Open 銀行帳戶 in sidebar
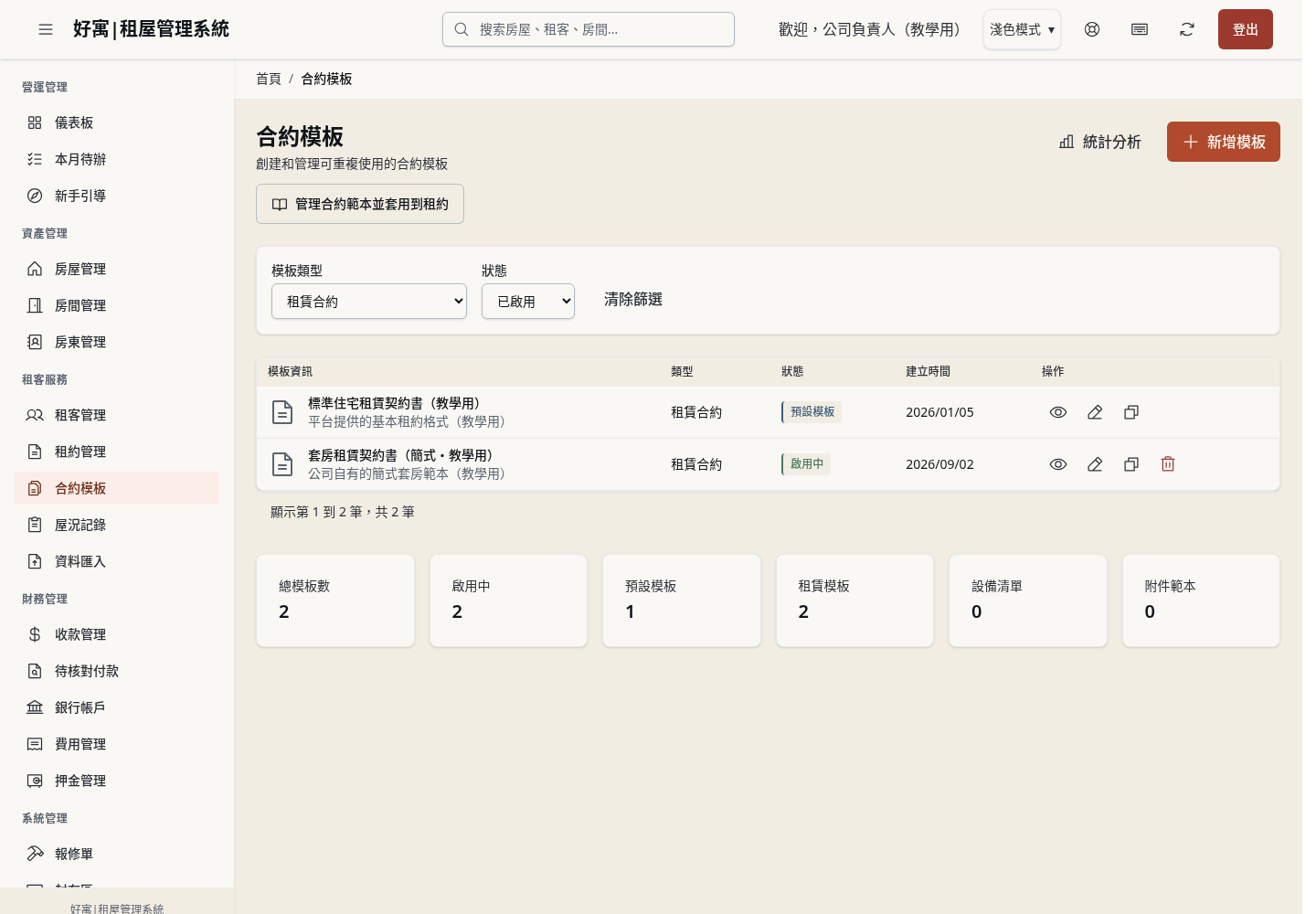The height and width of the screenshot is (914, 1316). pyautogui.click(x=117, y=707)
